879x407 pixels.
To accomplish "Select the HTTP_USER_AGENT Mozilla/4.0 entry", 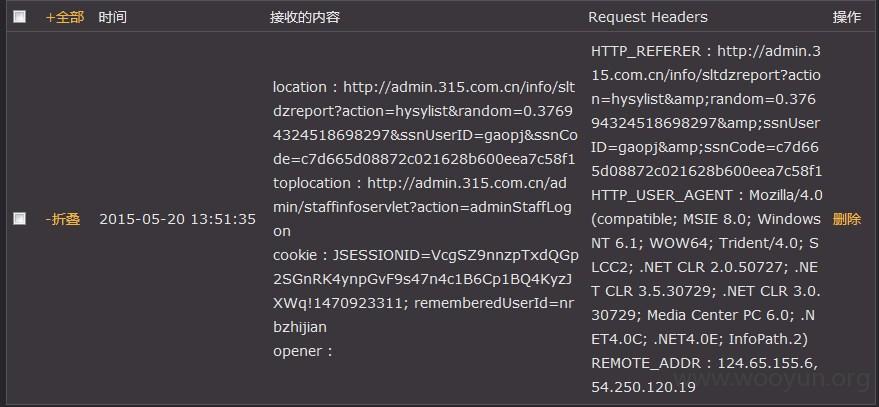I will click(x=706, y=267).
